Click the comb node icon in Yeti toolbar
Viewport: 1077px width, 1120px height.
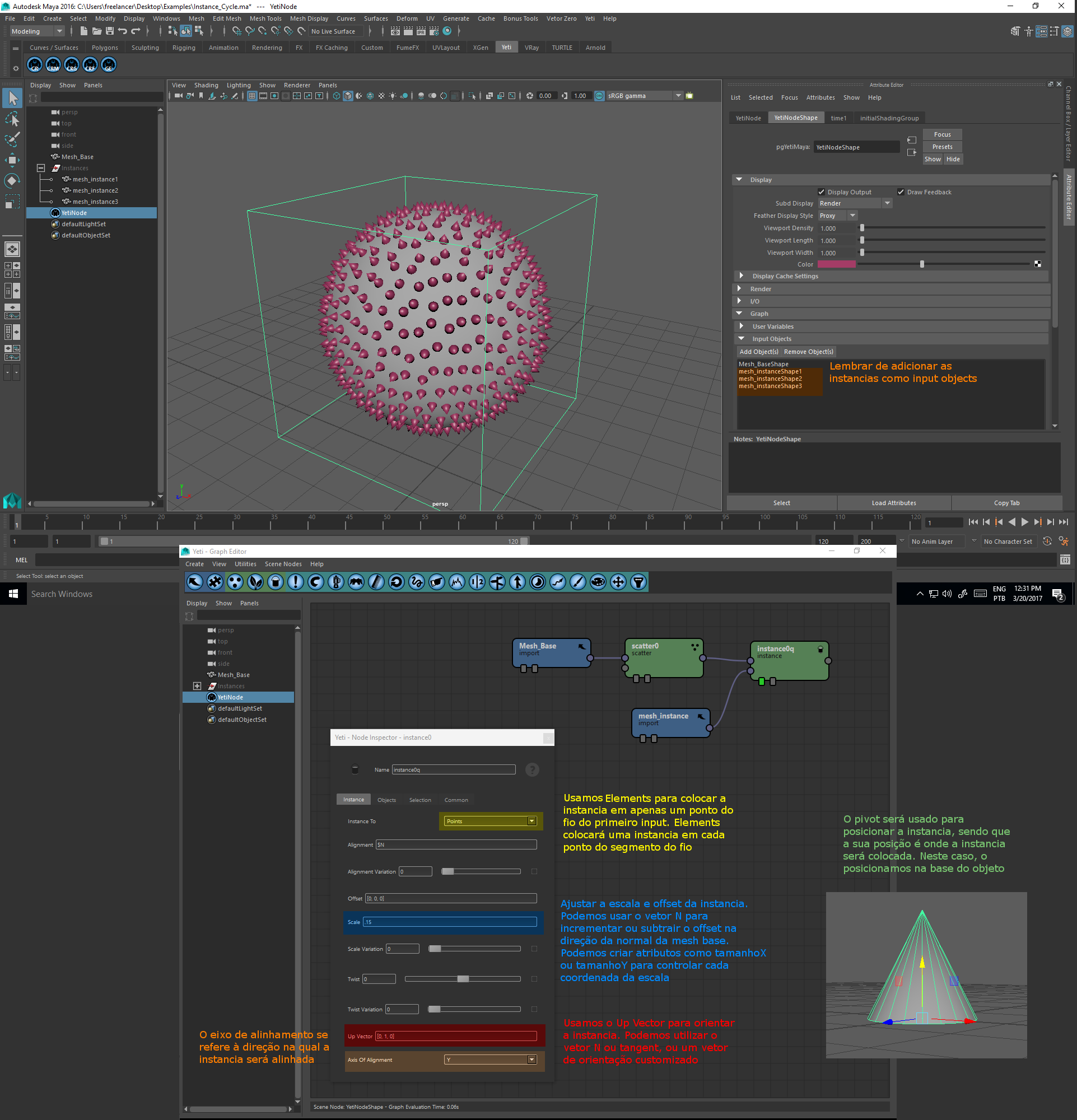tap(376, 582)
